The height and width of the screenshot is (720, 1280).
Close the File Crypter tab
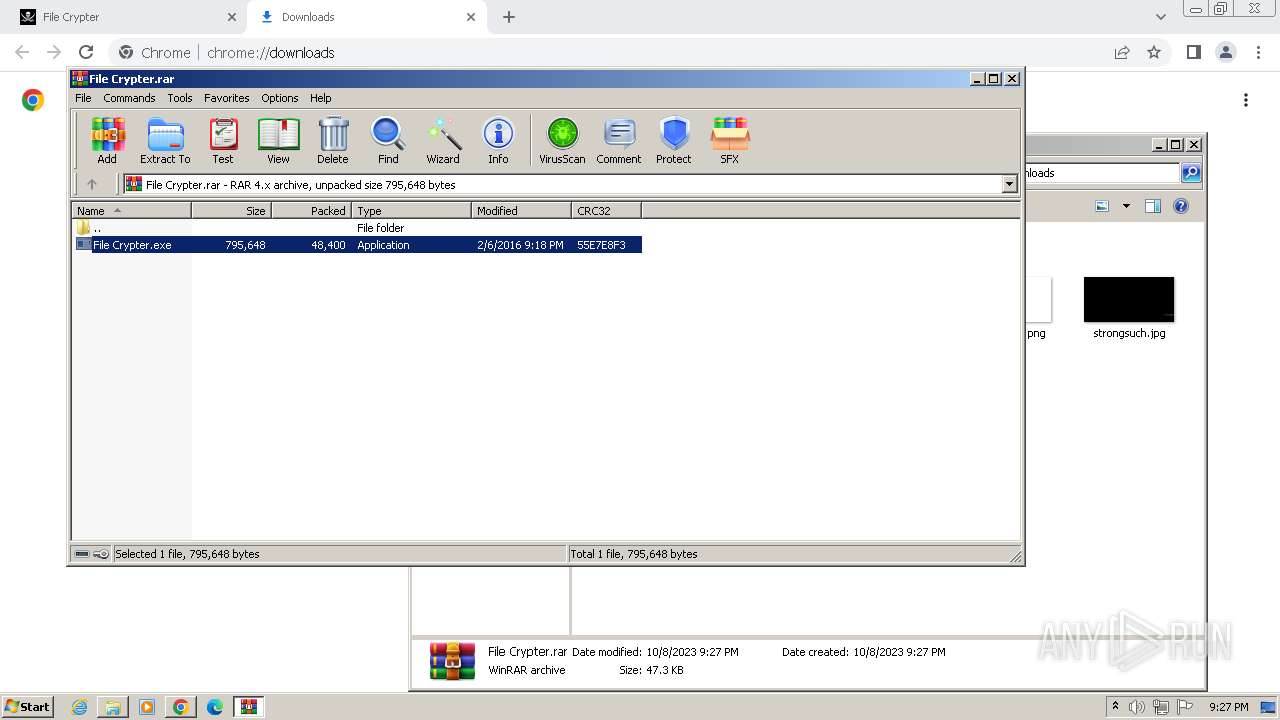click(231, 17)
